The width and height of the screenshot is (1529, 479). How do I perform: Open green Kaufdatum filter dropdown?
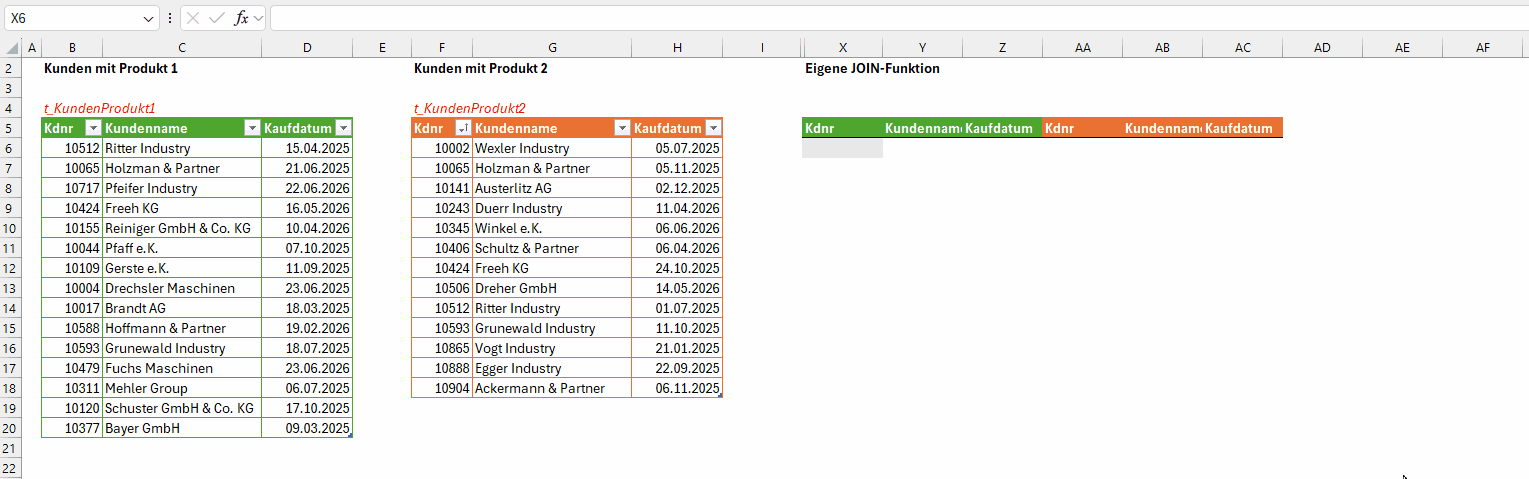pos(343,128)
